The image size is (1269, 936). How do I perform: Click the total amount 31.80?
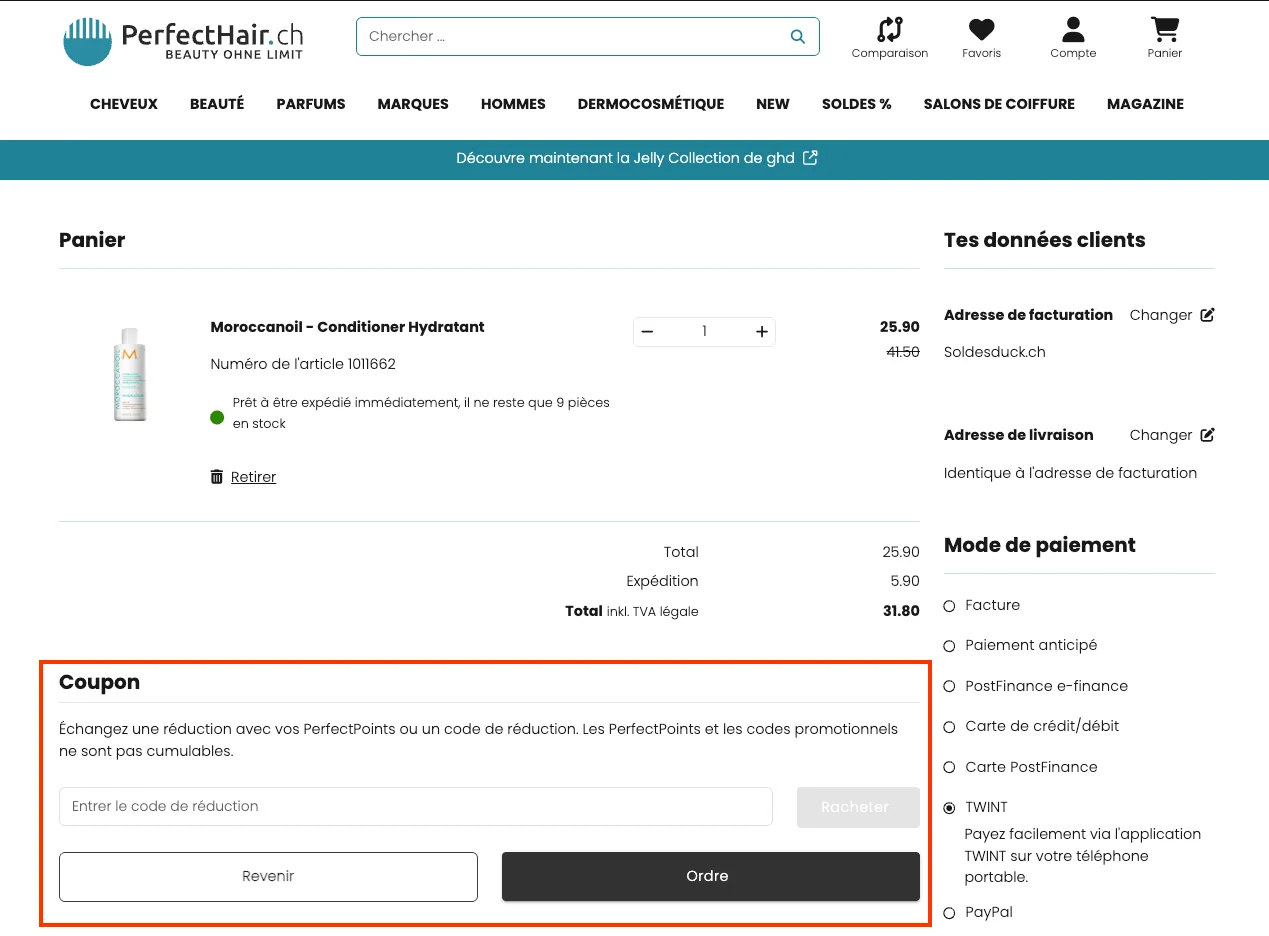(901, 611)
